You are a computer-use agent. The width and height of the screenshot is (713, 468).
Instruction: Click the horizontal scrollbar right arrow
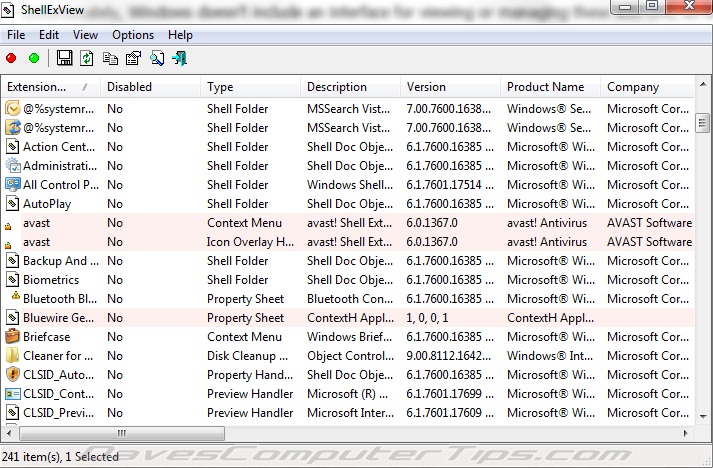tap(686, 433)
